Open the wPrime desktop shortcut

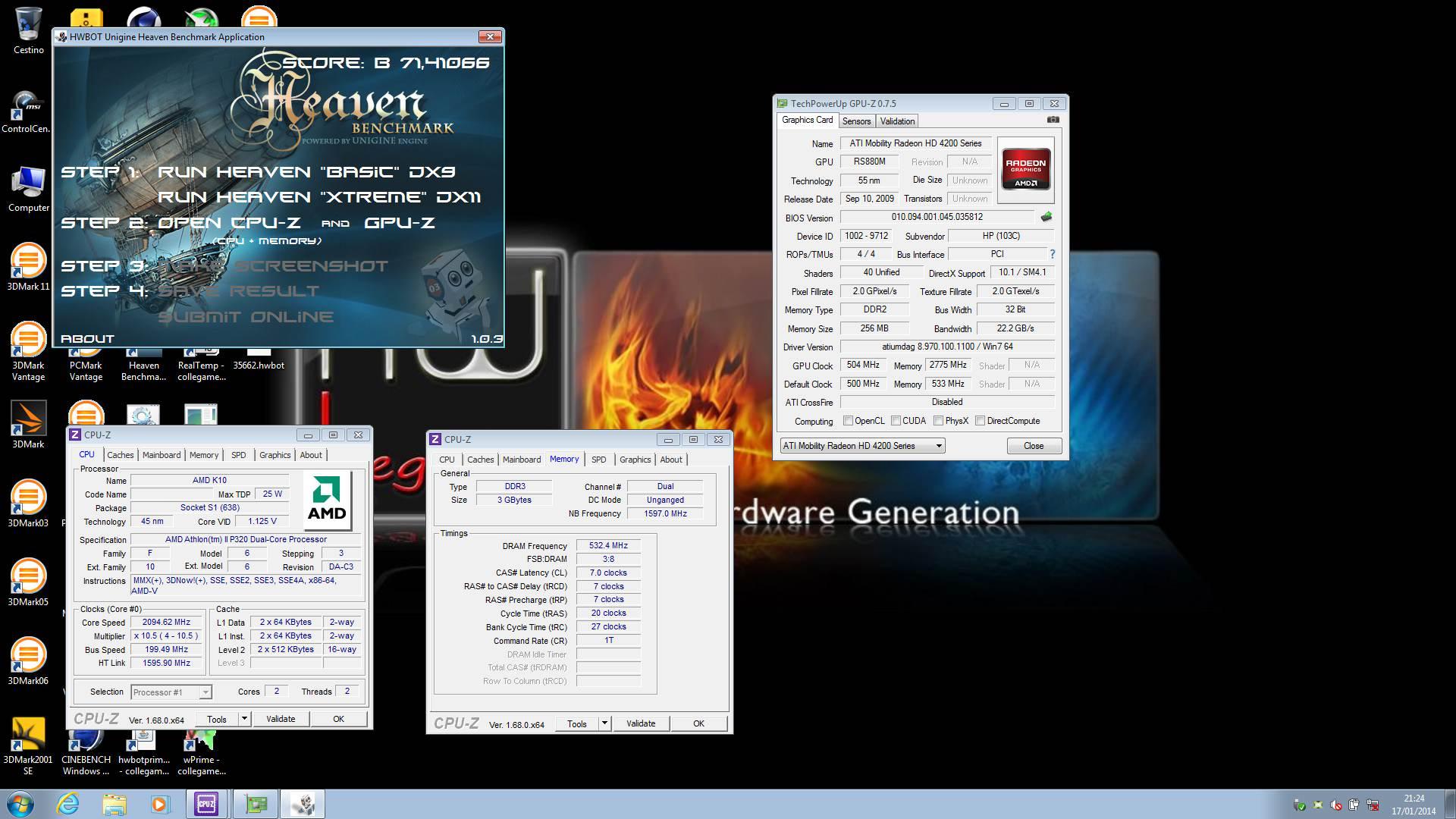point(201,754)
